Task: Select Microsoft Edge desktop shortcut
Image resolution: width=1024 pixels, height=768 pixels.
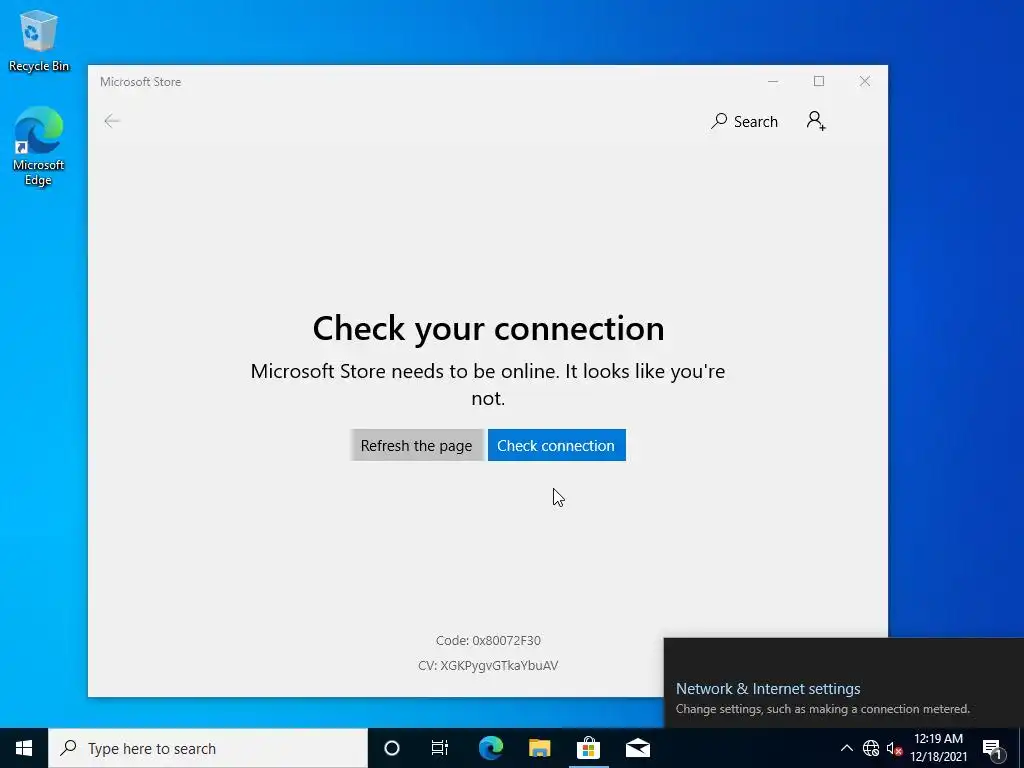Action: tap(39, 146)
